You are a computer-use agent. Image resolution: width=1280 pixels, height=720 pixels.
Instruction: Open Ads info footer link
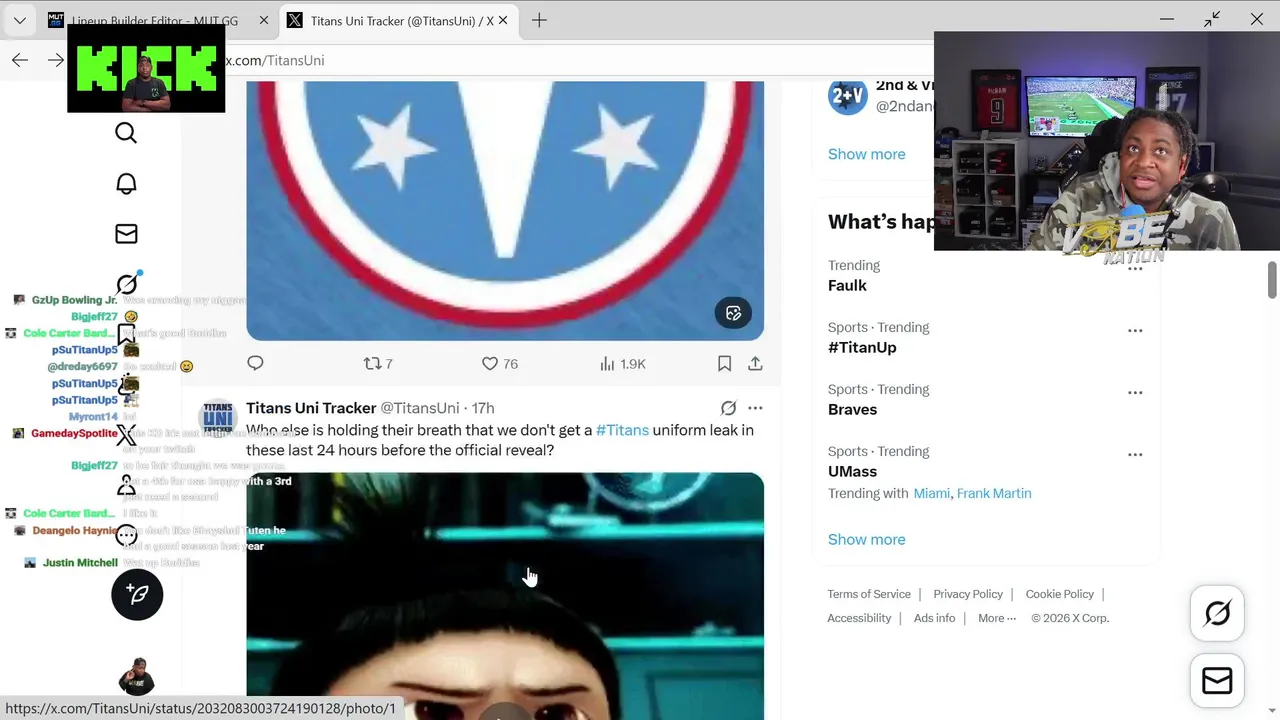pyautogui.click(x=934, y=618)
